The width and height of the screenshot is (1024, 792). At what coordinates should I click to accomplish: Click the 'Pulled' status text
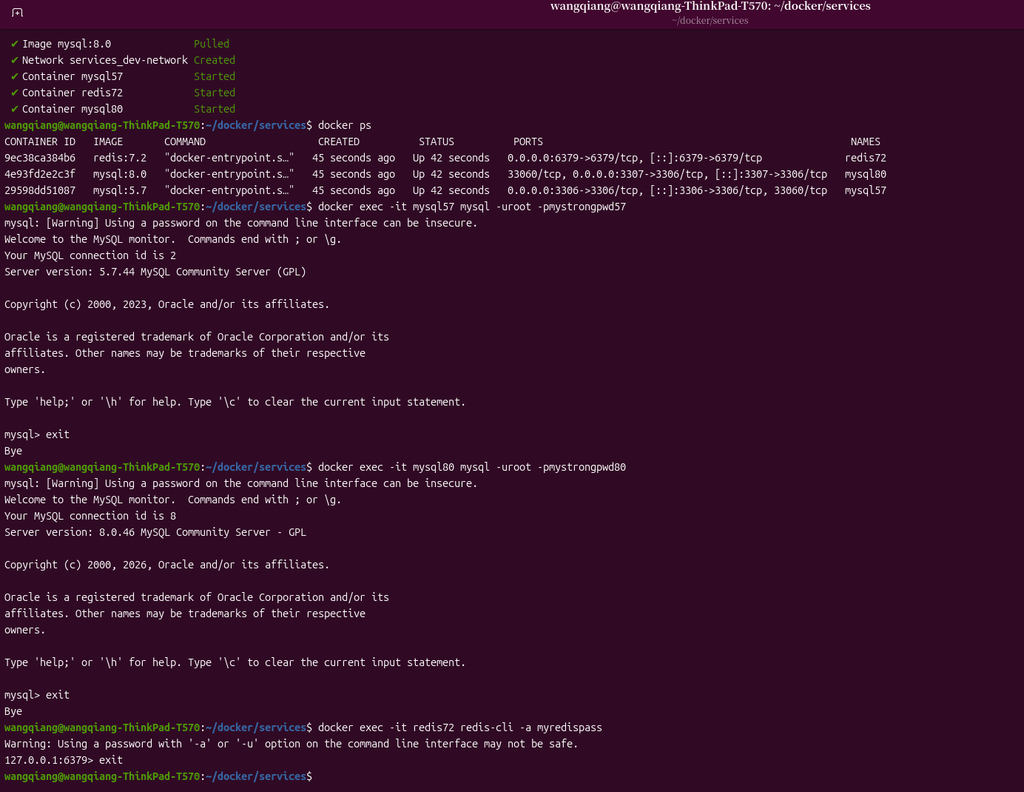[211, 44]
